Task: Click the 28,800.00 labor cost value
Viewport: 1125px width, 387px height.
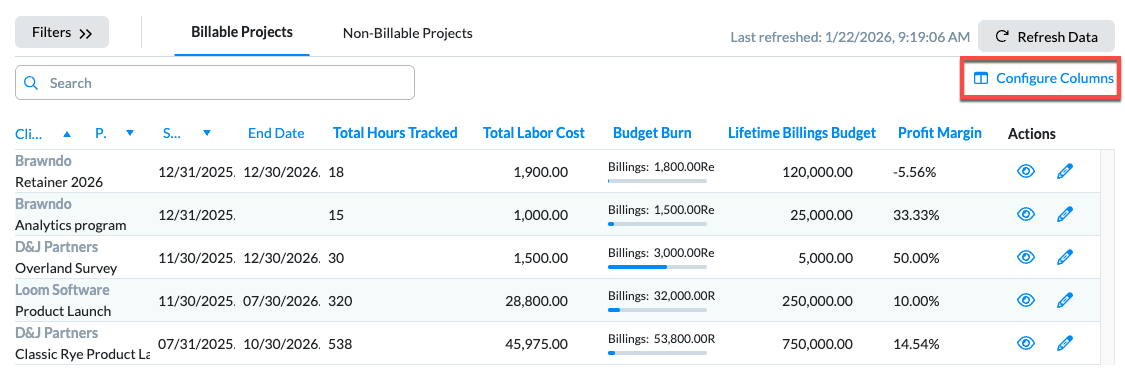Action: coord(537,302)
